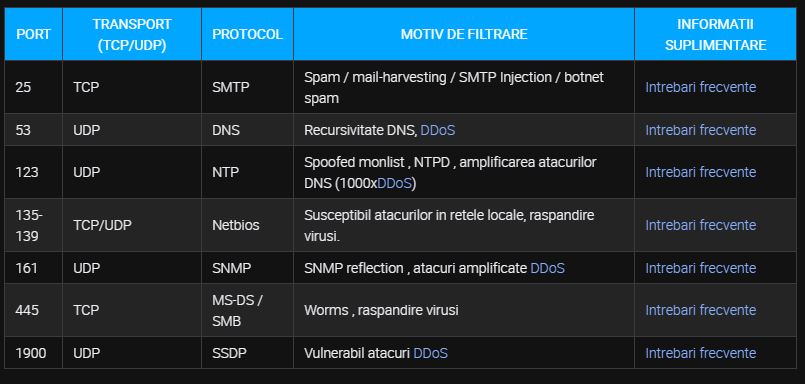Click the TRANSPORT (TCP/UDP) column header
The image size is (805, 384).
[132, 34]
